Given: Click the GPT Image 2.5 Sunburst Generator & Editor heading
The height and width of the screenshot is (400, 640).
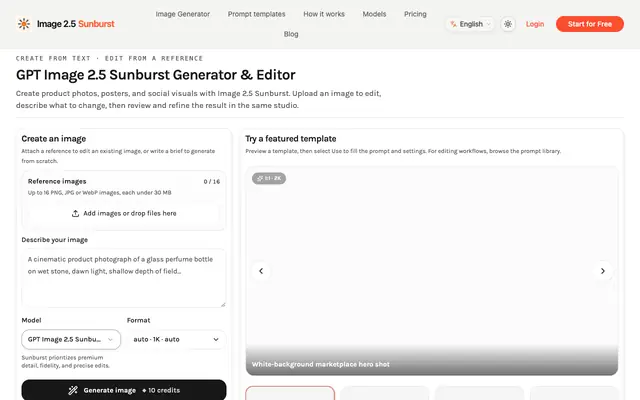Looking at the screenshot, I should tap(156, 75).
